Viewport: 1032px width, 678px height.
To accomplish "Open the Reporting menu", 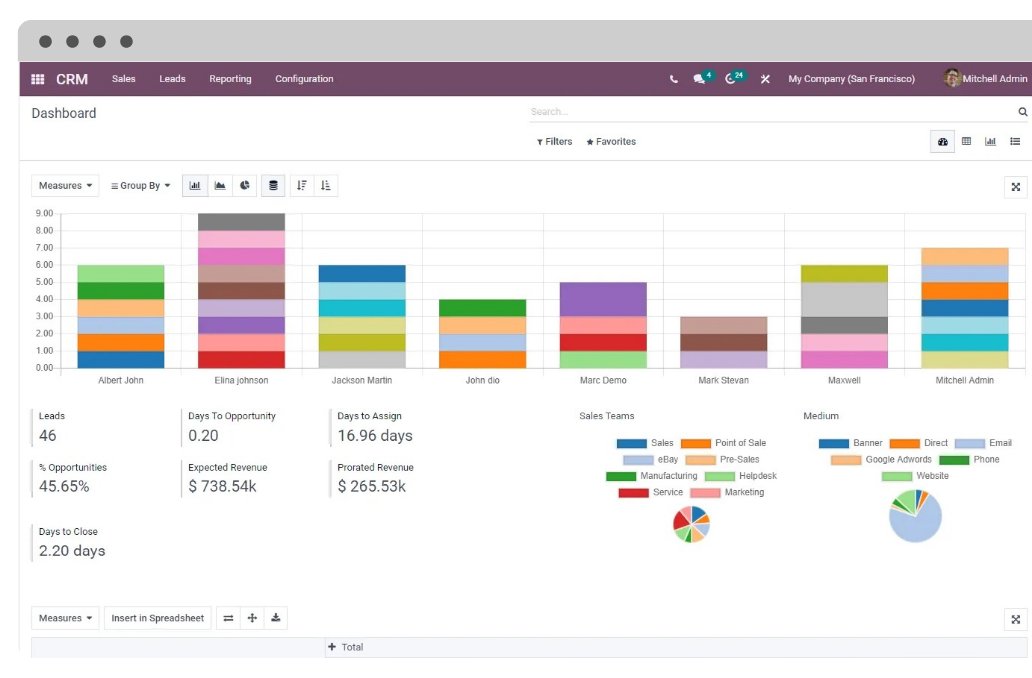I will tap(230, 79).
